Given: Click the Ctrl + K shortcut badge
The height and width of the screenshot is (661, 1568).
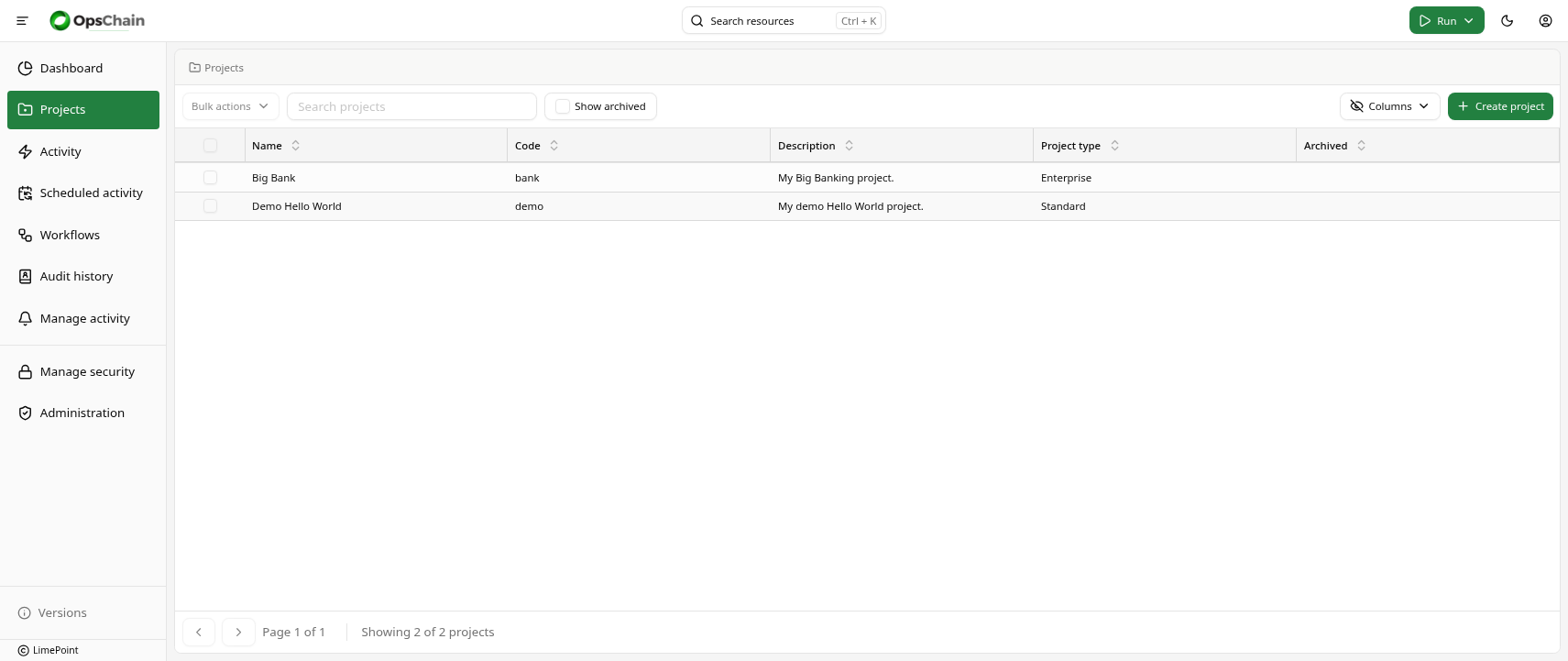Looking at the screenshot, I should pos(859,20).
